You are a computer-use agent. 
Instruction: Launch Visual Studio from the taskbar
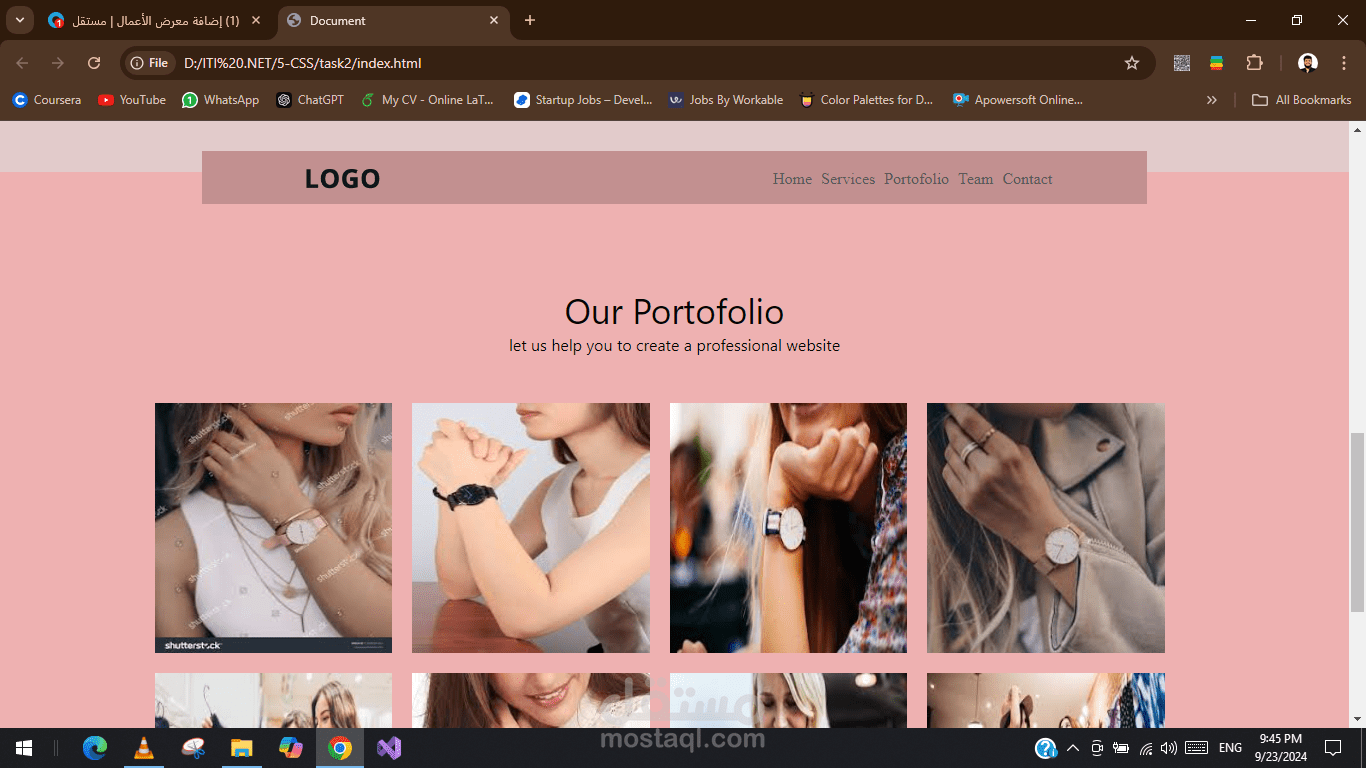coord(389,747)
